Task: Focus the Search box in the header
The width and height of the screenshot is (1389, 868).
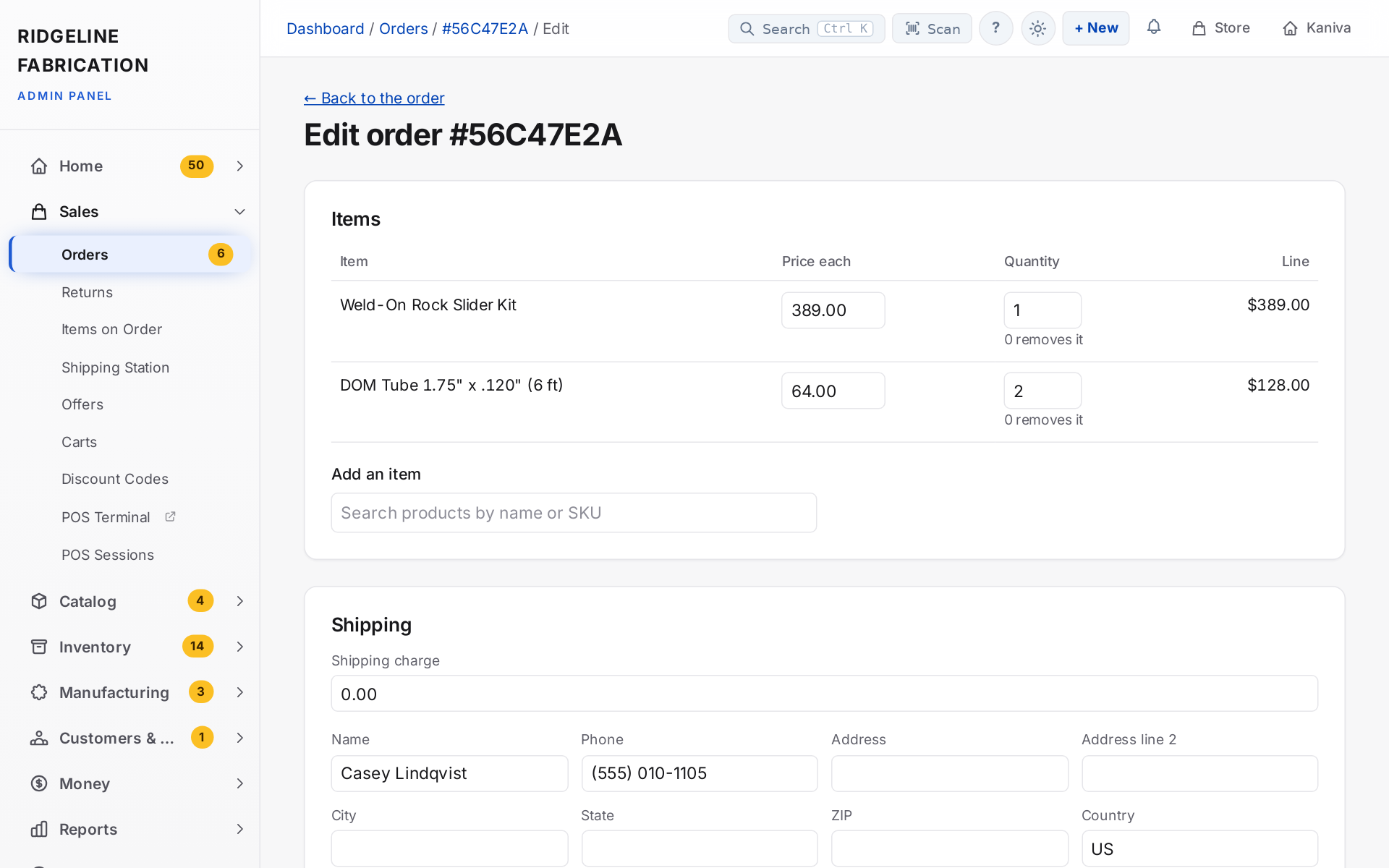Action: (807, 28)
